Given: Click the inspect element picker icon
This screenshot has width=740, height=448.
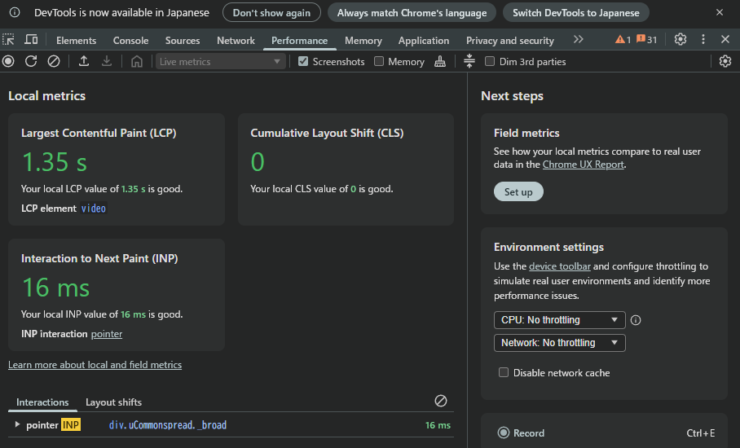Looking at the screenshot, I should coord(9,40).
